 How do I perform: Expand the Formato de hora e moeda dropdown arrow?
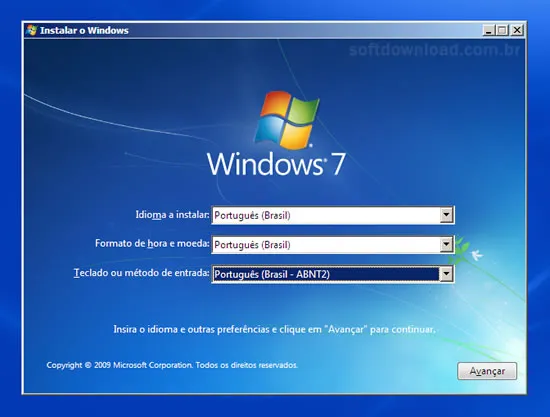(x=446, y=244)
